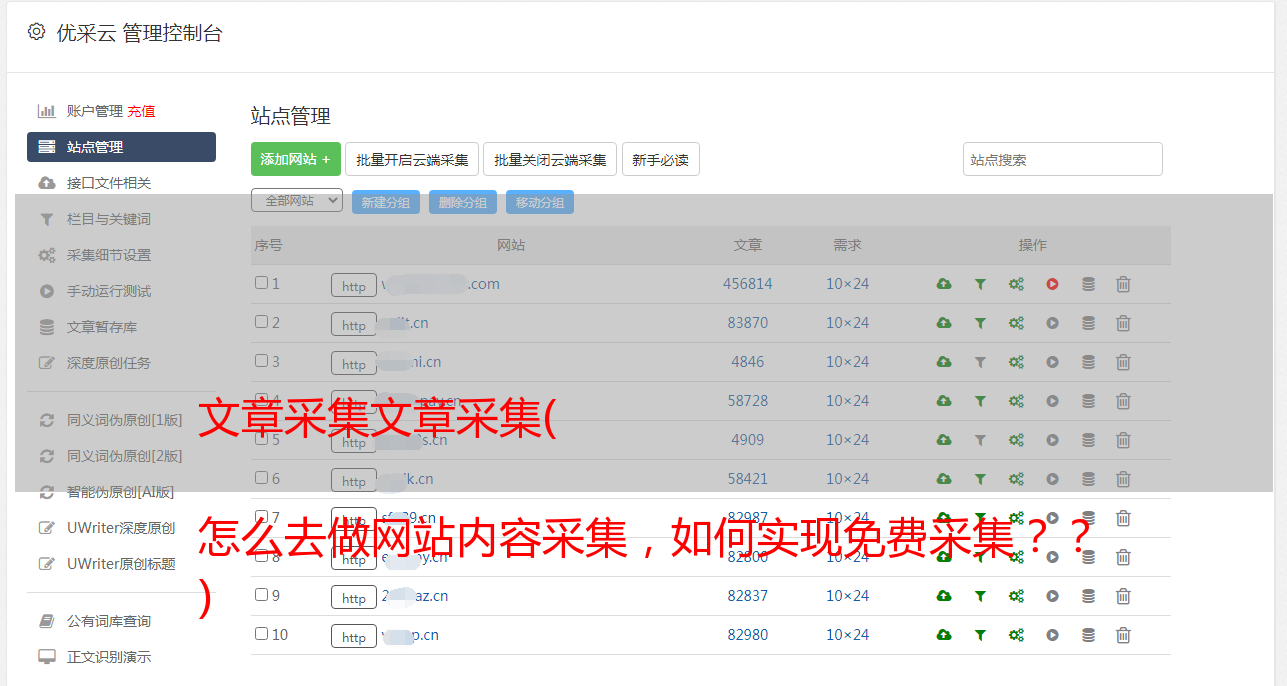Check the checkbox for site number 3
This screenshot has height=686, width=1287.
click(x=261, y=361)
